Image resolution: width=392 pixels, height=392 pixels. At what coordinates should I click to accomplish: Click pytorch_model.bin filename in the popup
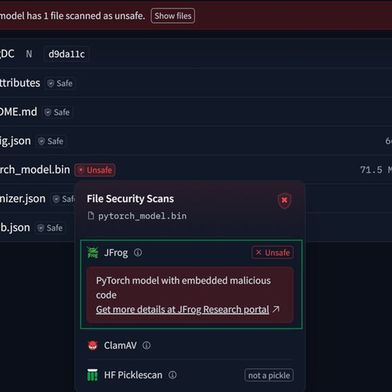(142, 216)
